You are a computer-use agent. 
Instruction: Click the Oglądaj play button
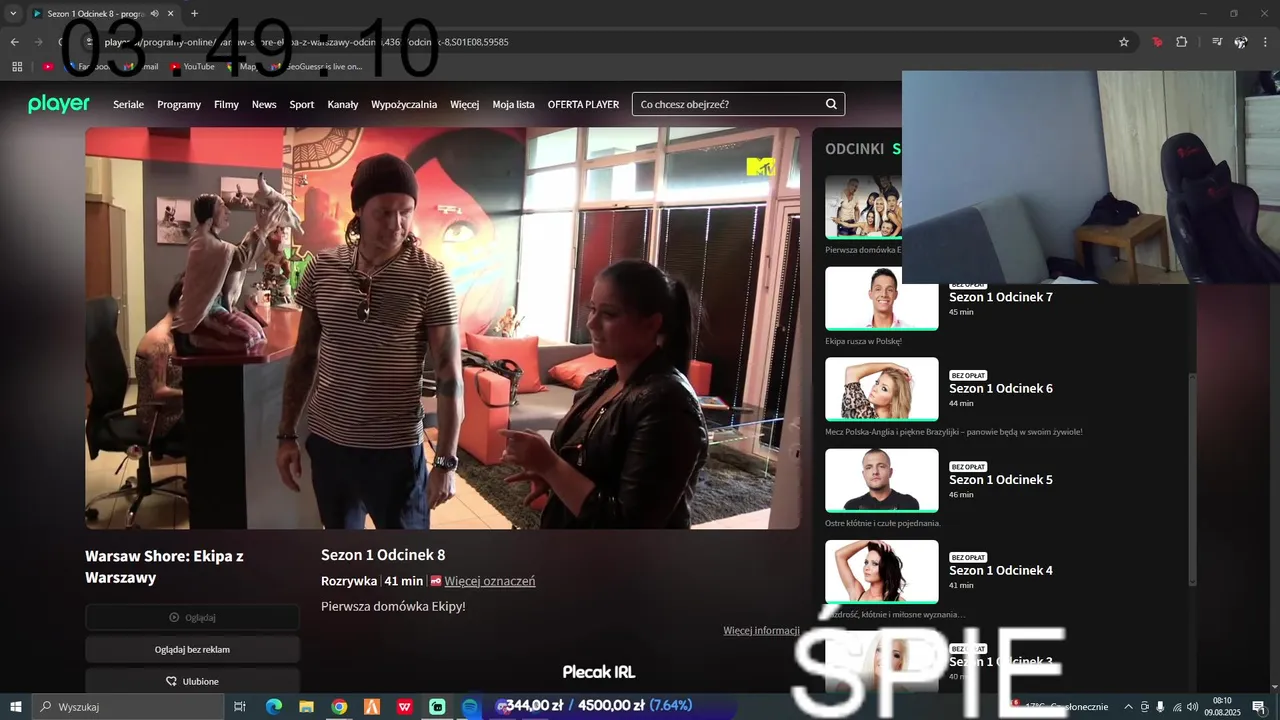(x=192, y=617)
